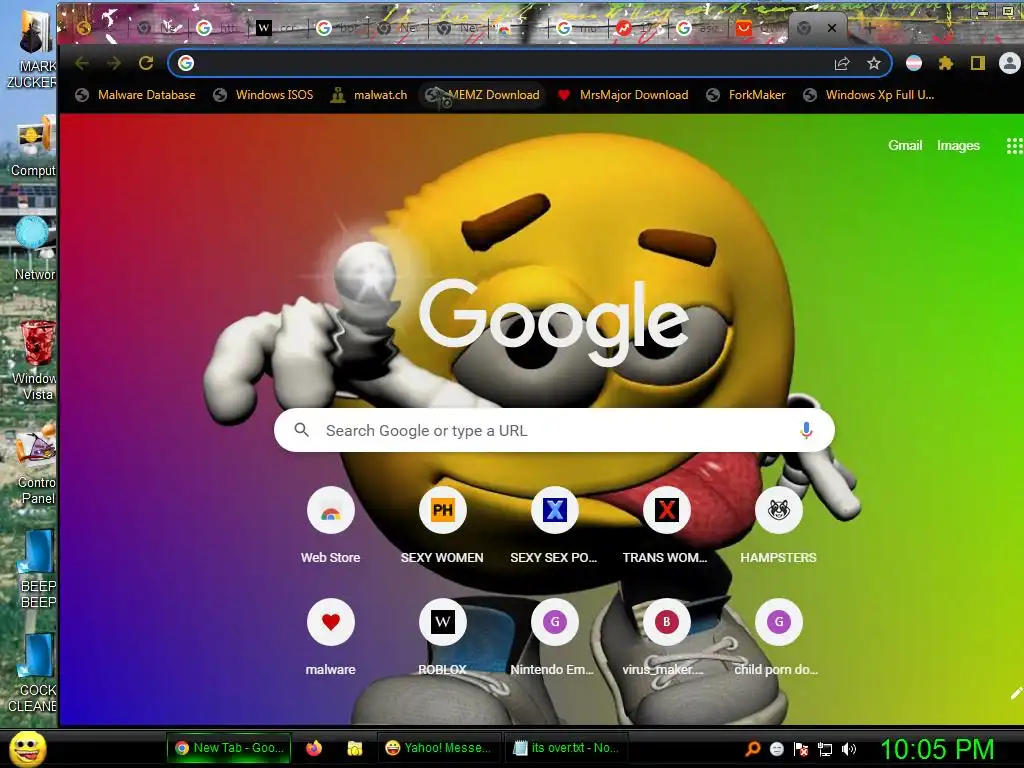Open the Malware Database bookmark
1024x768 pixels.
point(135,95)
